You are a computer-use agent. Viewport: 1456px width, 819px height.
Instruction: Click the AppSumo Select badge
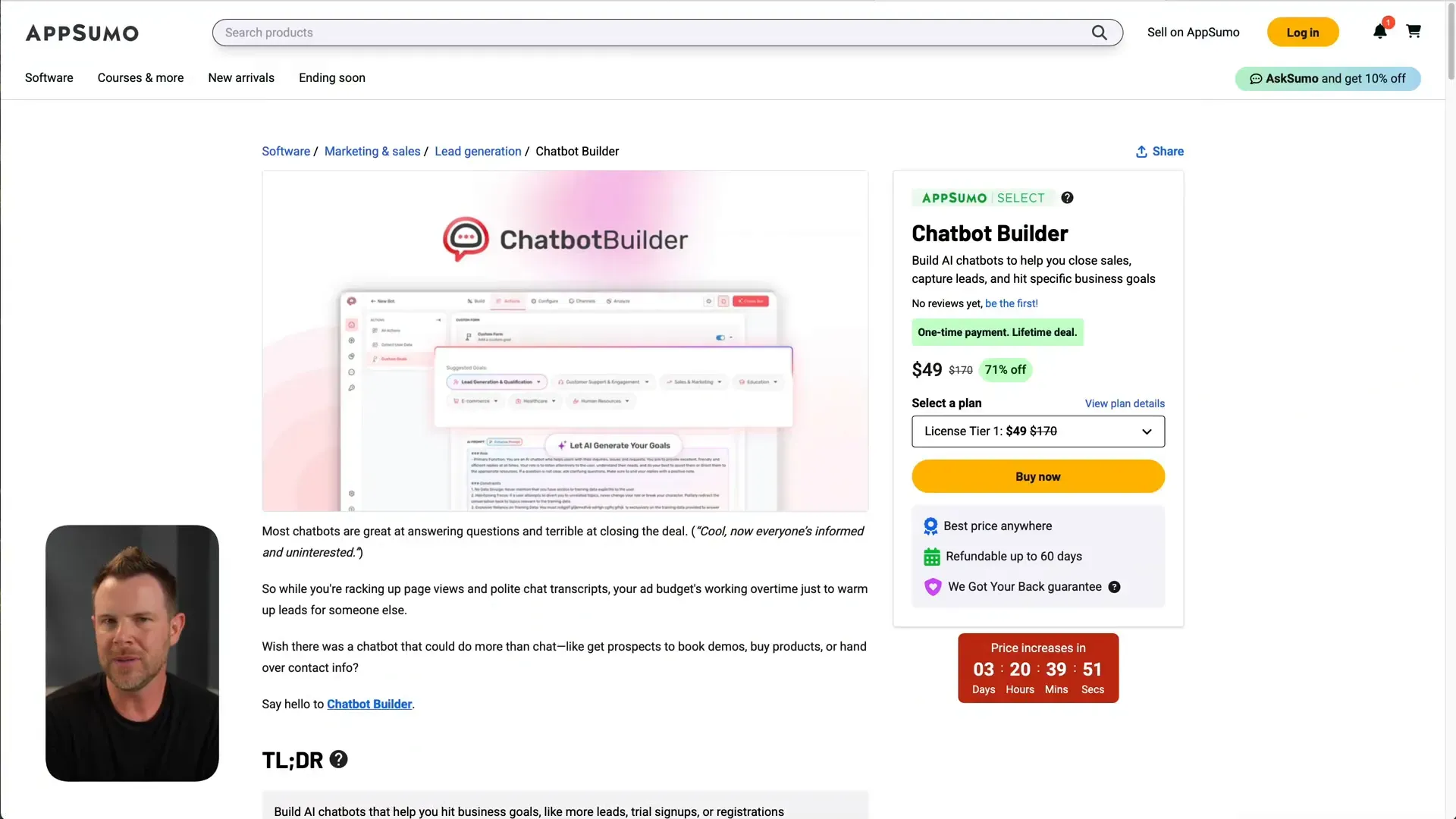coord(983,198)
